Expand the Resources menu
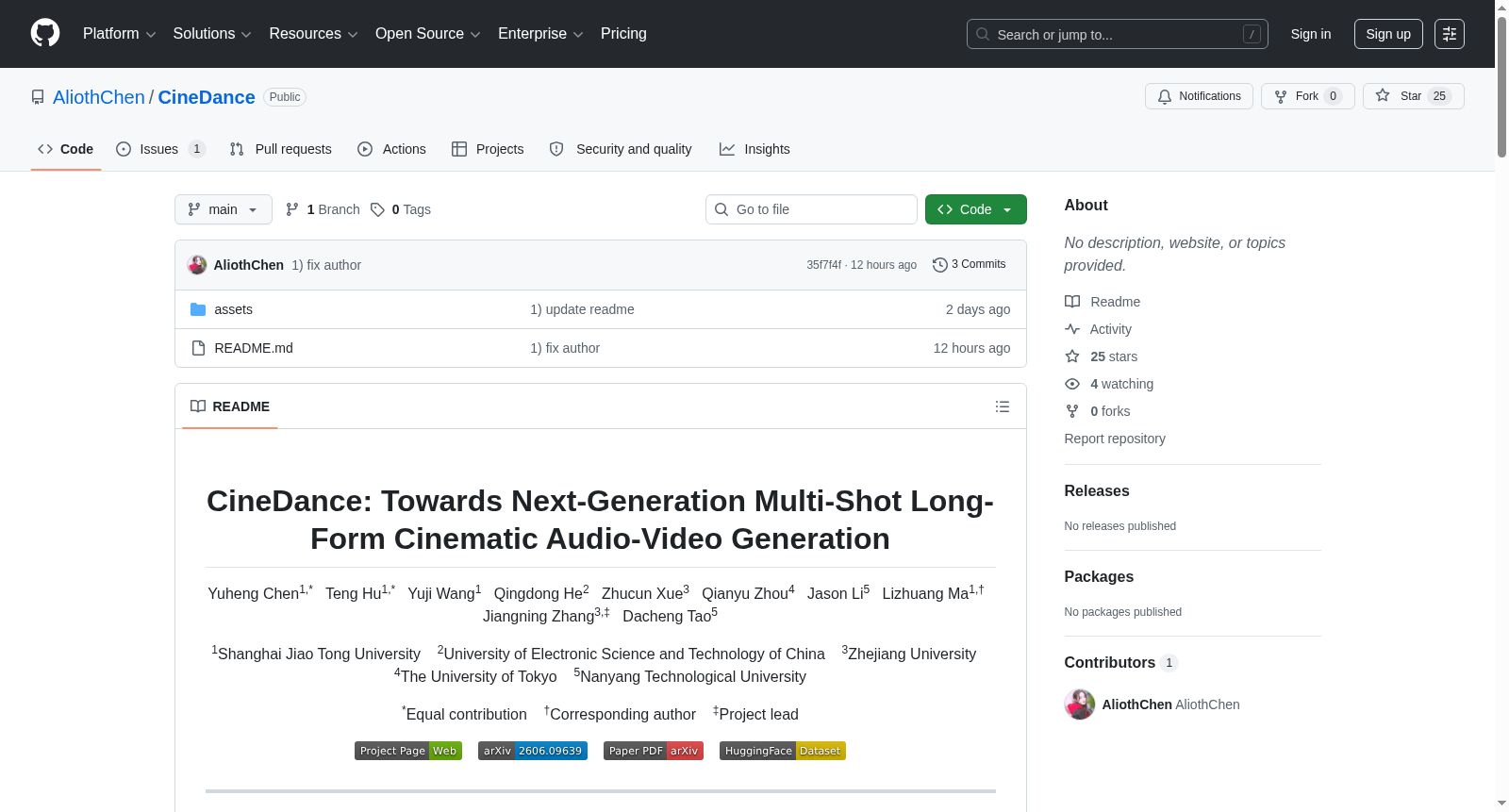Viewport: 1509px width, 812px height. coord(314,34)
